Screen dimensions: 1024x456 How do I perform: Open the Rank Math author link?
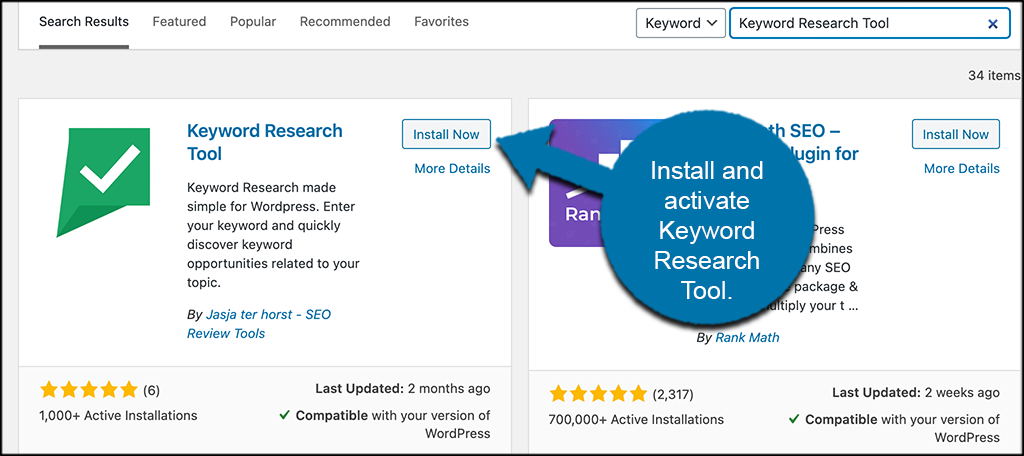click(x=747, y=338)
